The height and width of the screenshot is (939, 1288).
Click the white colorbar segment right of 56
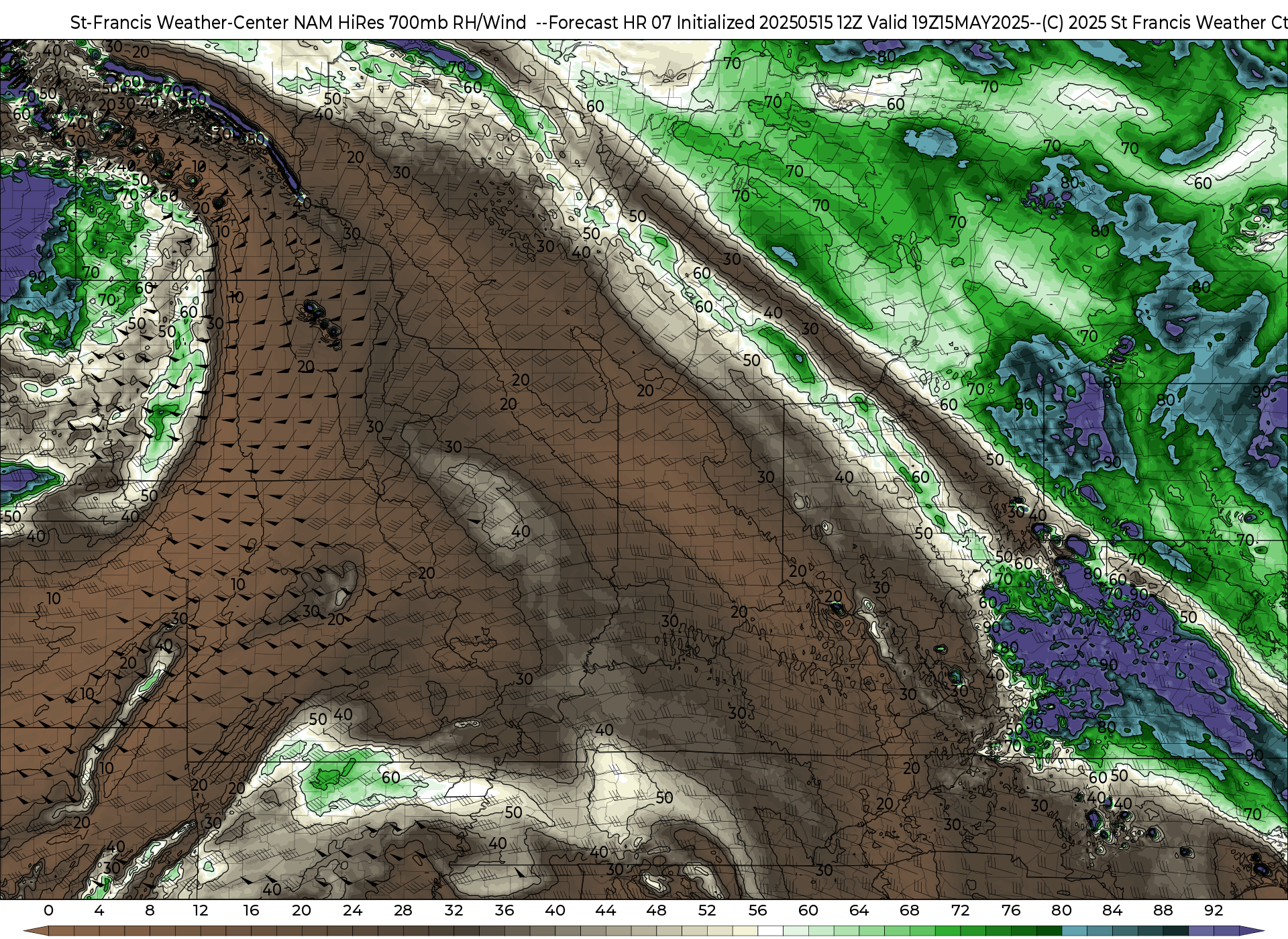[770, 931]
